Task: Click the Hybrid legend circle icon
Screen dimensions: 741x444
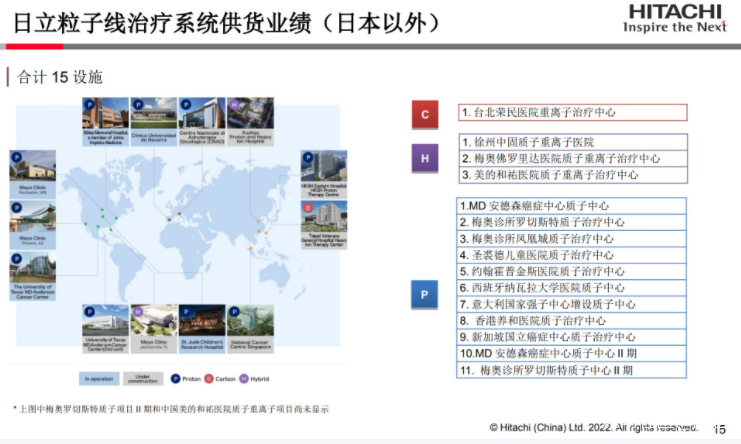Action: coord(244,379)
